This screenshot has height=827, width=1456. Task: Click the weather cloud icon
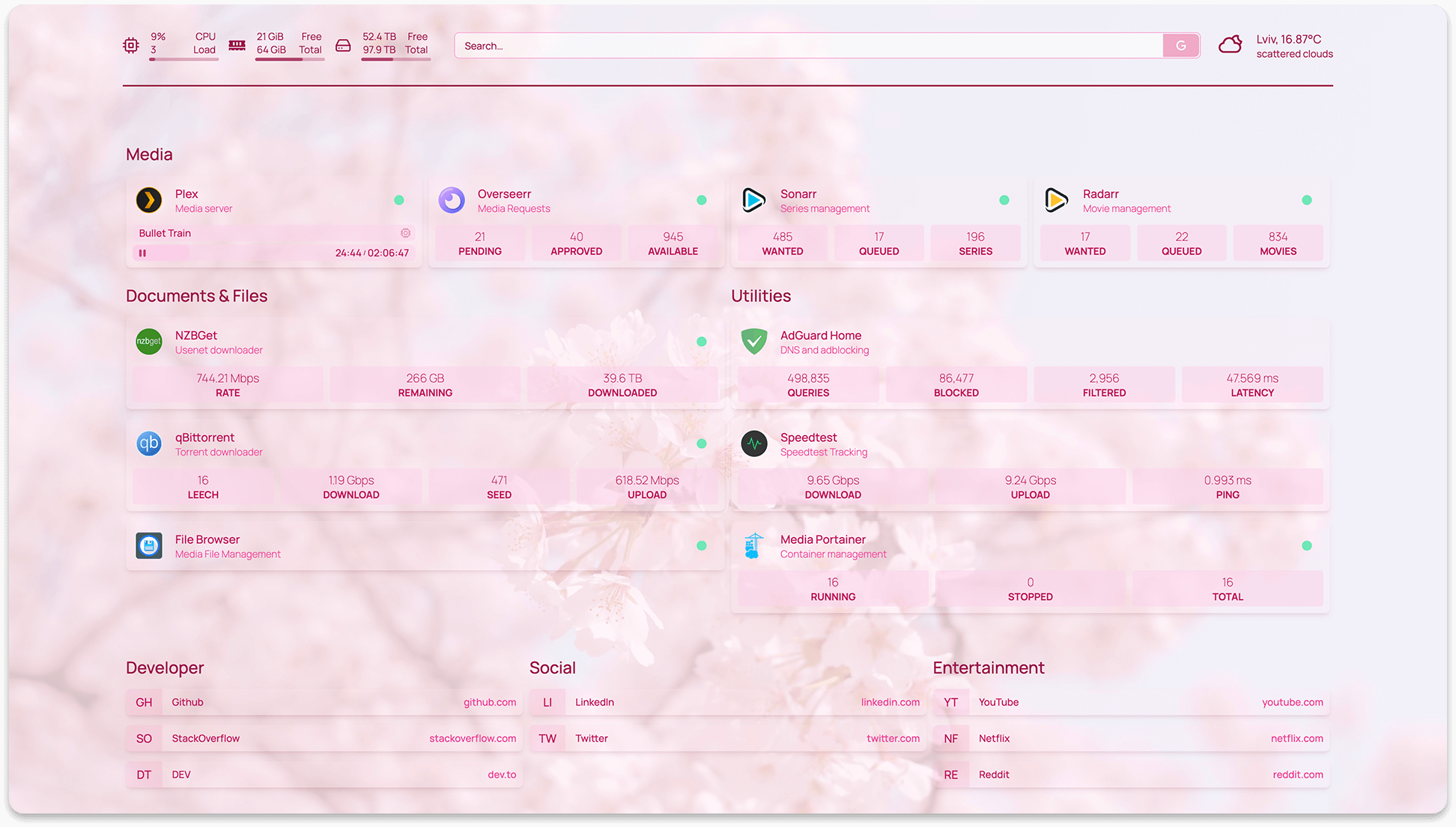1230,45
